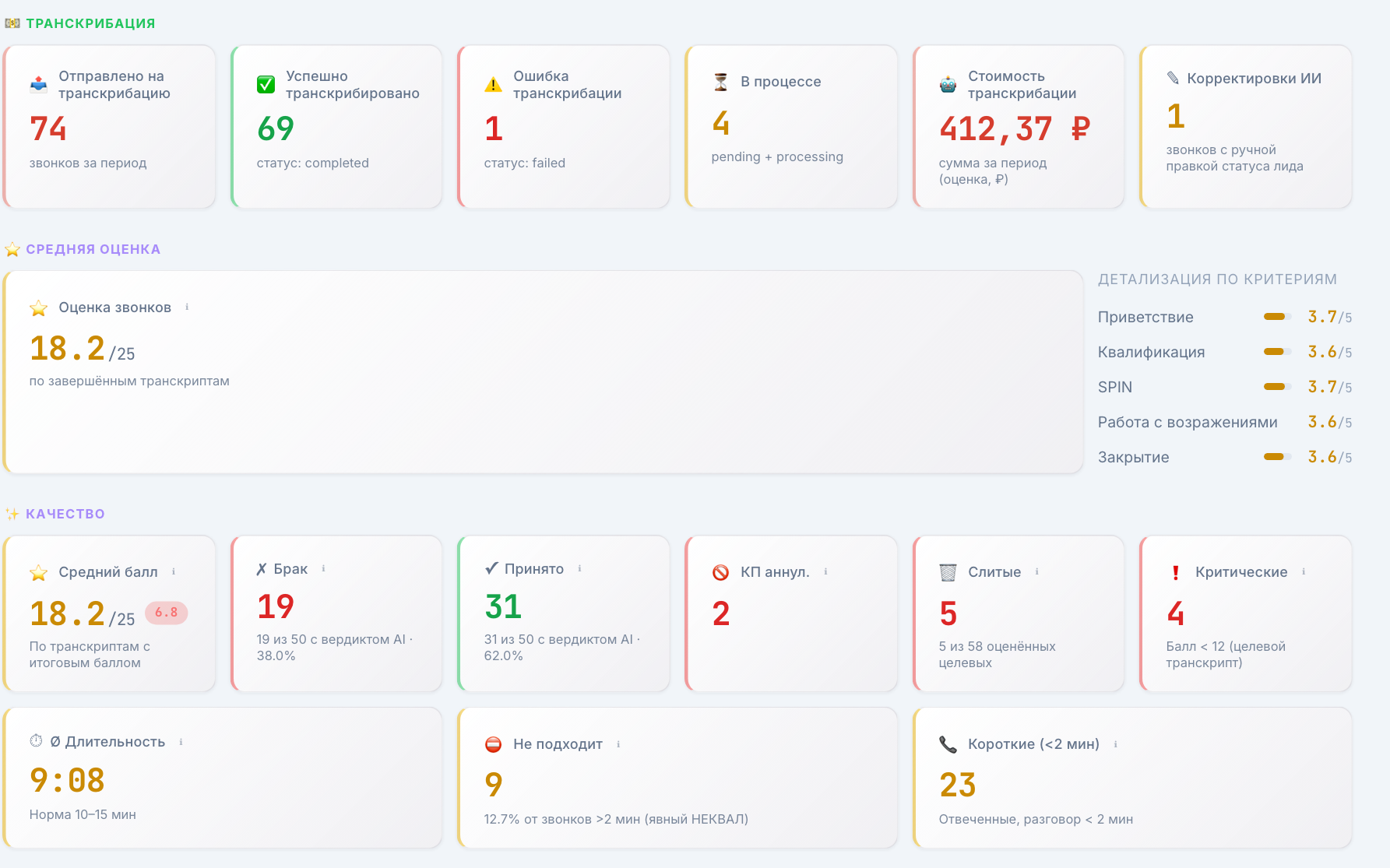This screenshot has width=1390, height=868.
Task: Open info tooltip icon next to Брак
Action: pos(323,568)
